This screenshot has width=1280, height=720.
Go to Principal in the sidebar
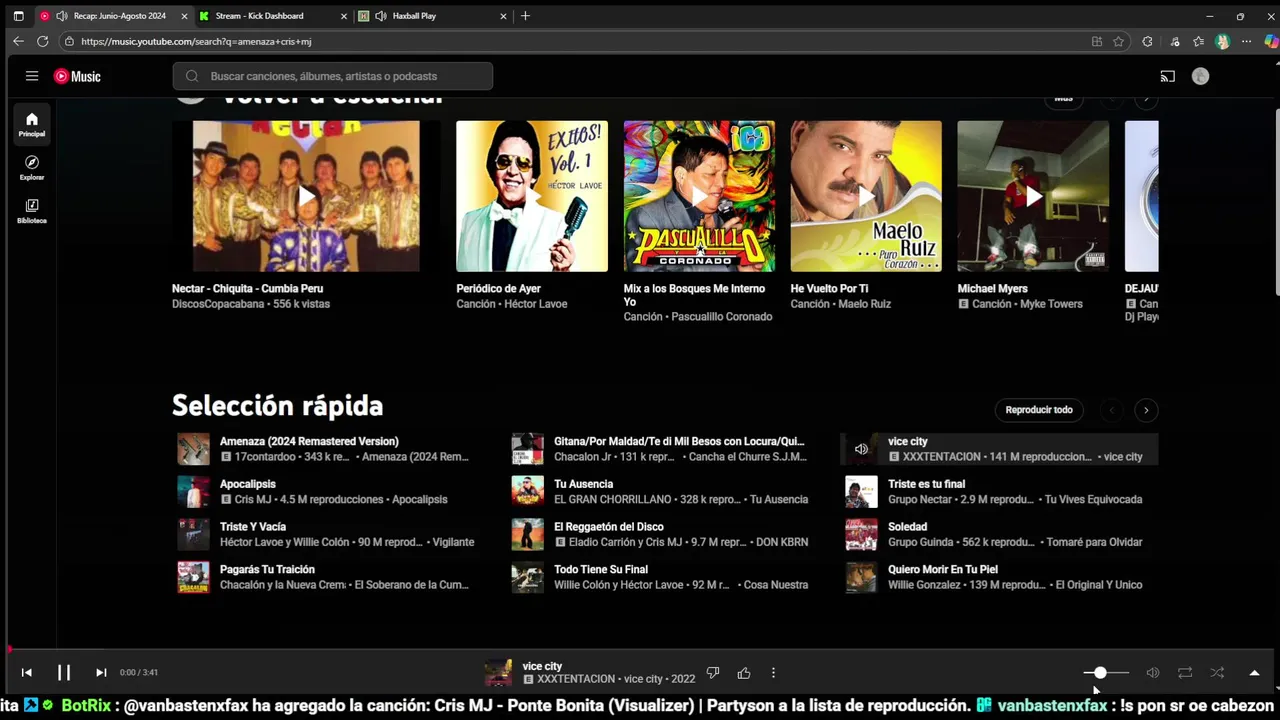32,124
